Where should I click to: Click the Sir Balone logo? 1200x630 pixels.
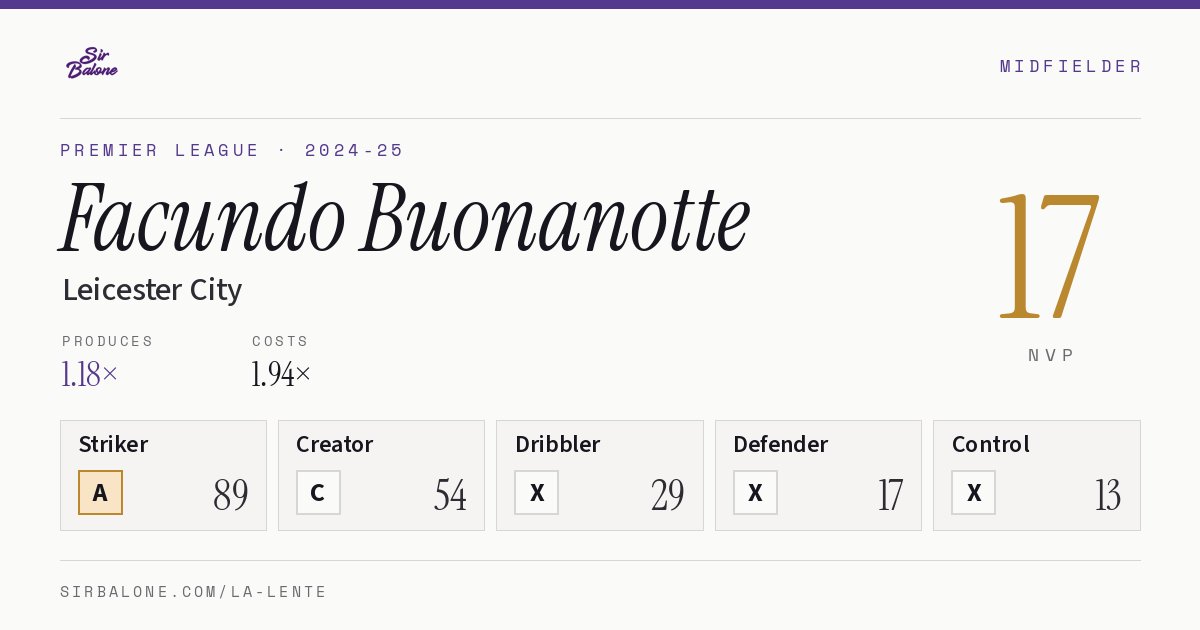(x=92, y=63)
